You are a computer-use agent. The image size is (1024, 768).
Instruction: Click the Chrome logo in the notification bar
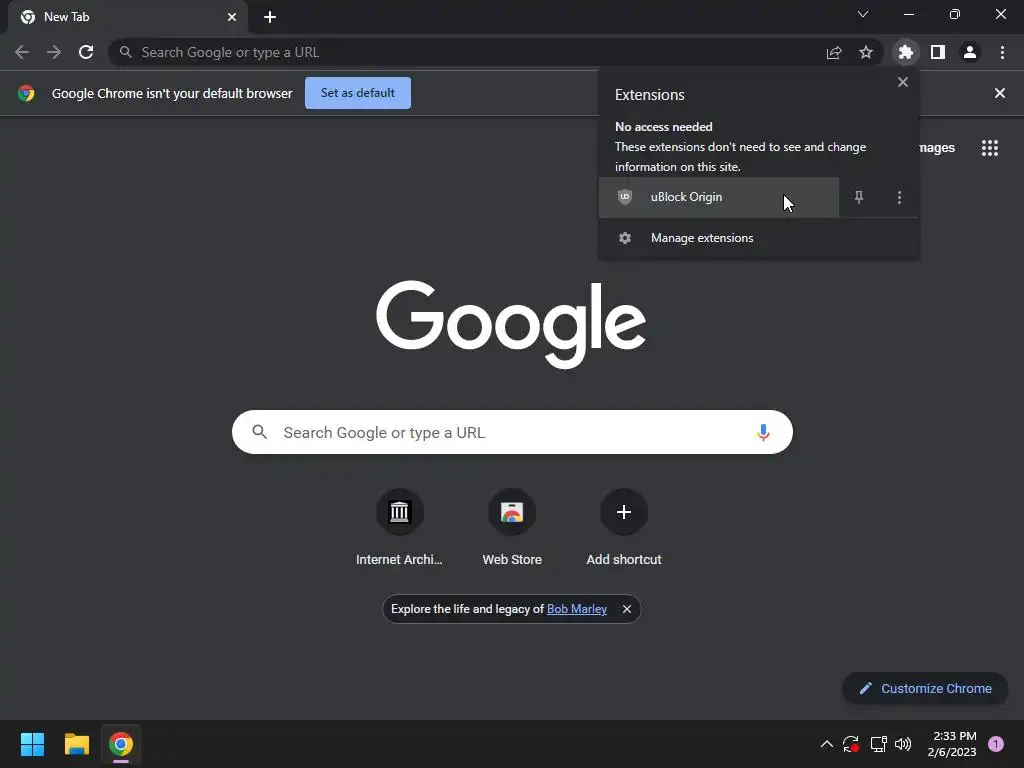pos(26,93)
